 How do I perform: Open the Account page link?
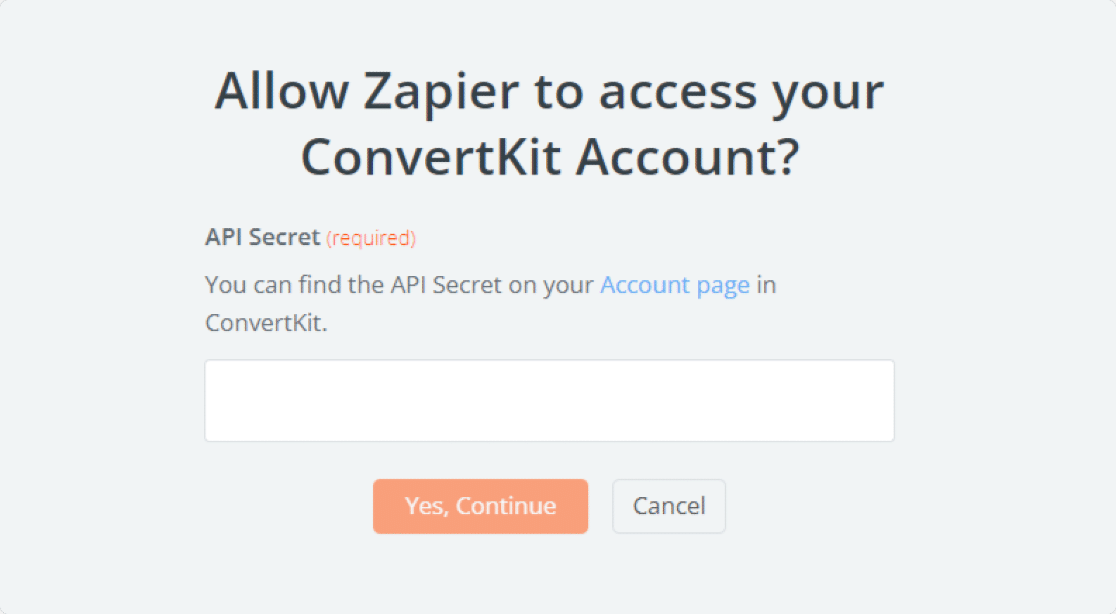pos(675,285)
